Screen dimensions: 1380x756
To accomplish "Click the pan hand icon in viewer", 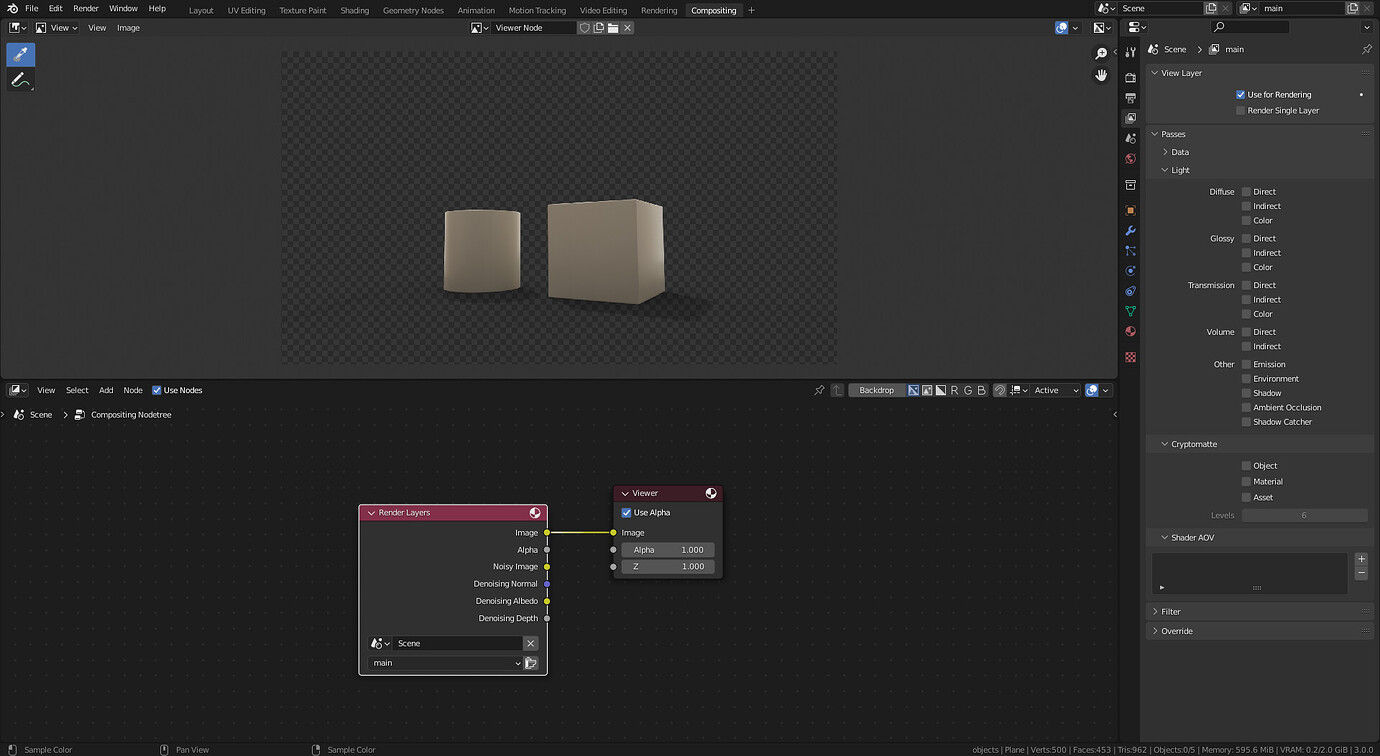I will [x=1101, y=75].
